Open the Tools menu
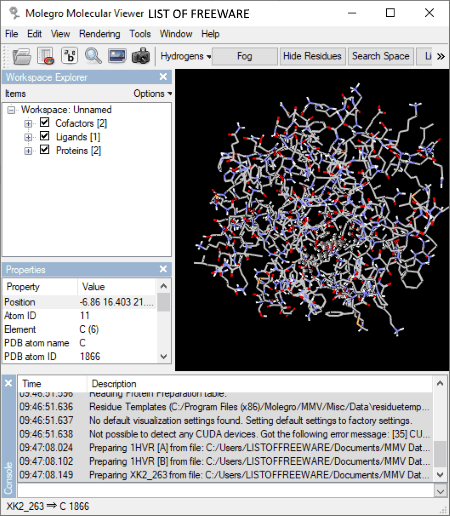The height and width of the screenshot is (516, 450). [x=140, y=34]
